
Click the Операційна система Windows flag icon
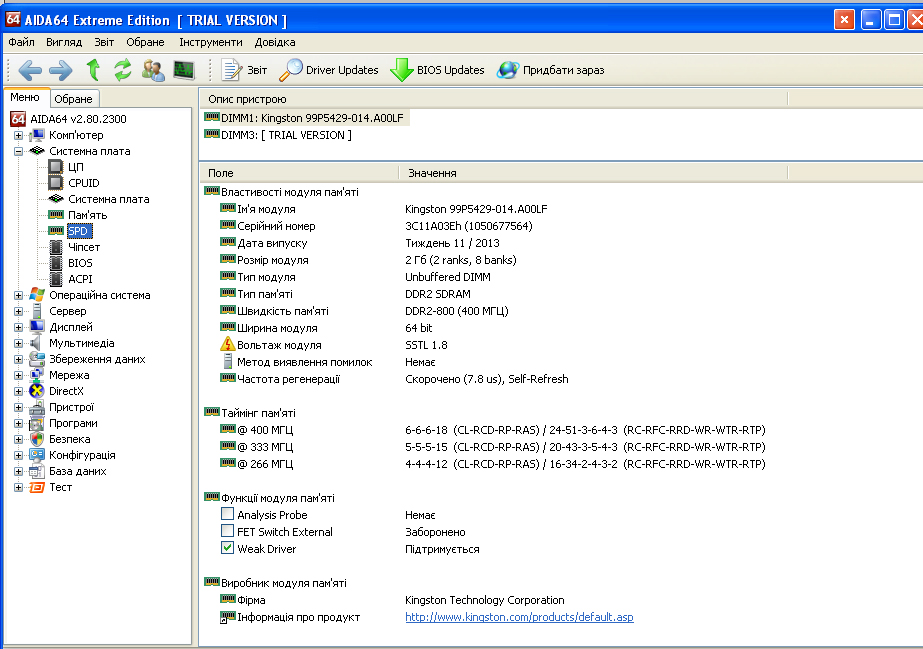[36, 295]
